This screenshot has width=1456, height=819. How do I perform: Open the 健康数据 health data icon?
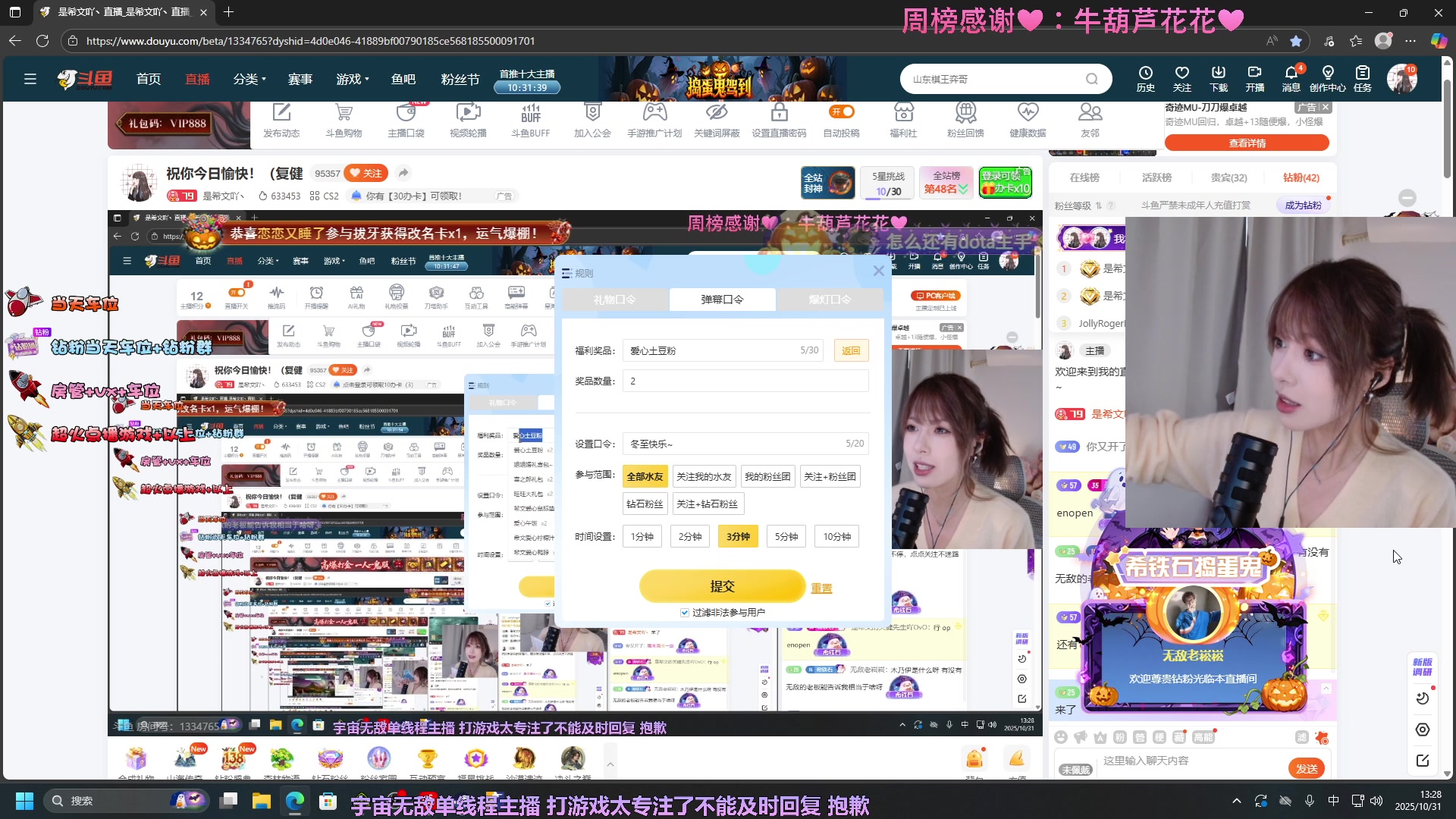tap(1028, 120)
